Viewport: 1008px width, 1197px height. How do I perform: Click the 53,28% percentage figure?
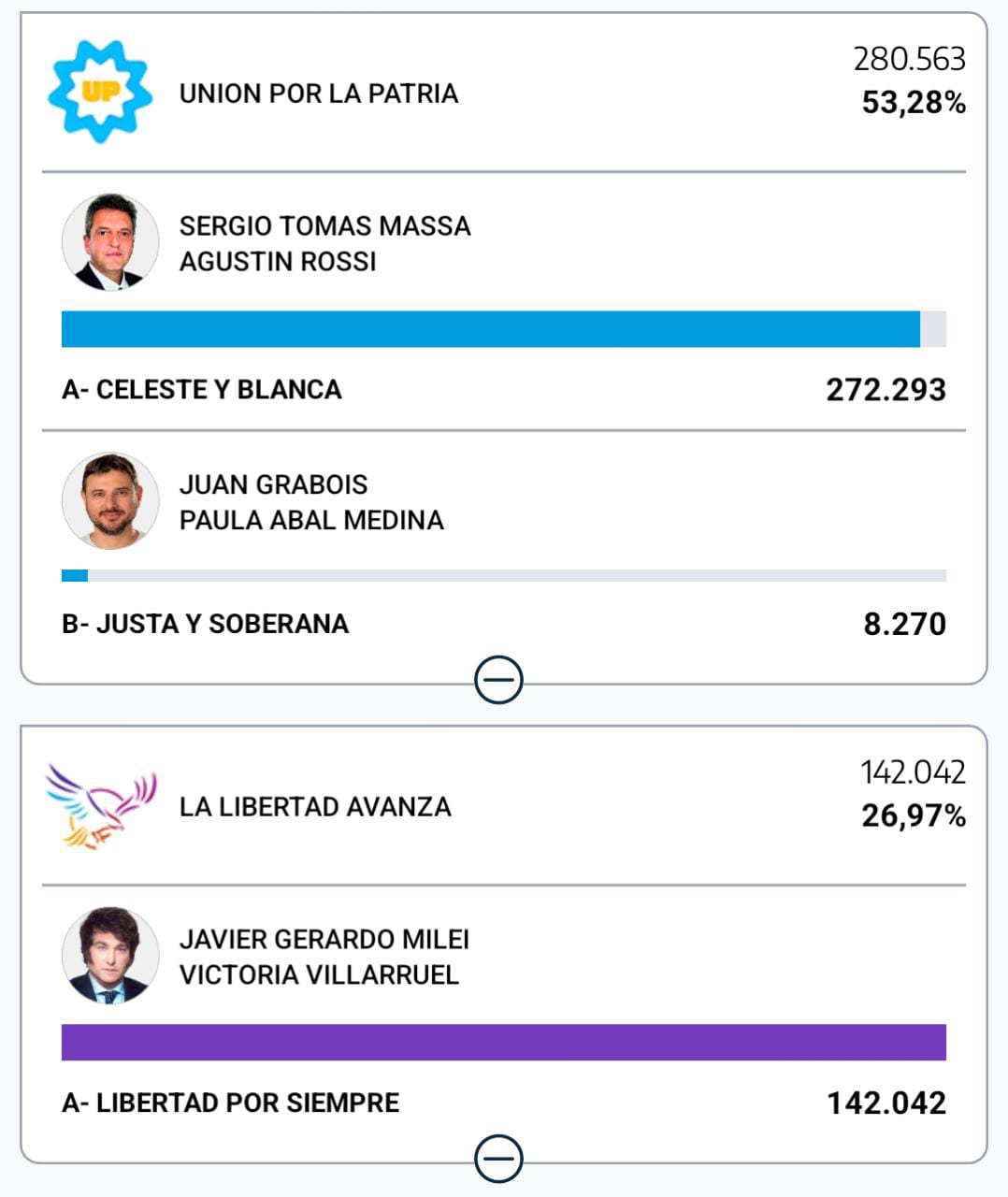point(913,103)
